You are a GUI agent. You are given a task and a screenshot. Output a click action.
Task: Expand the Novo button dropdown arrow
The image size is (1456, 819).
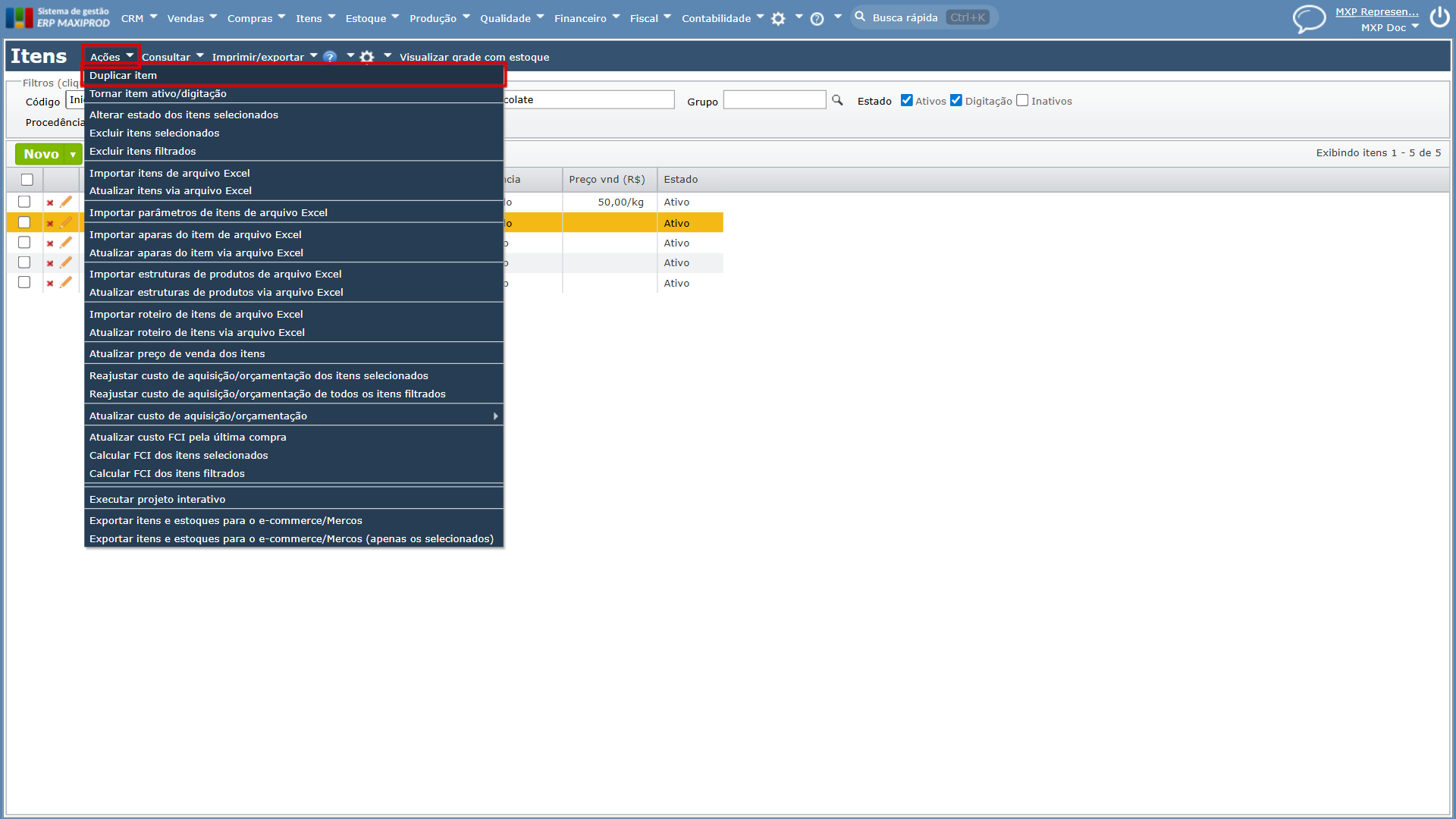[74, 154]
